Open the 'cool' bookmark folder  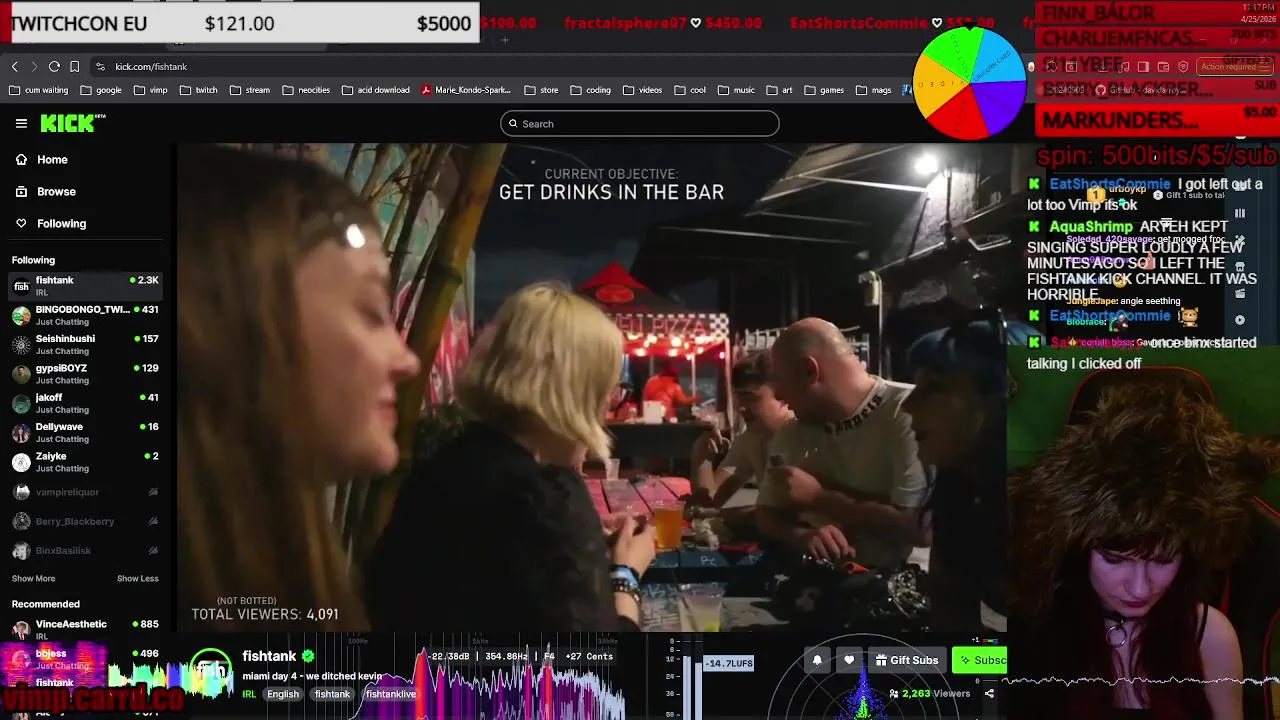(x=689, y=90)
